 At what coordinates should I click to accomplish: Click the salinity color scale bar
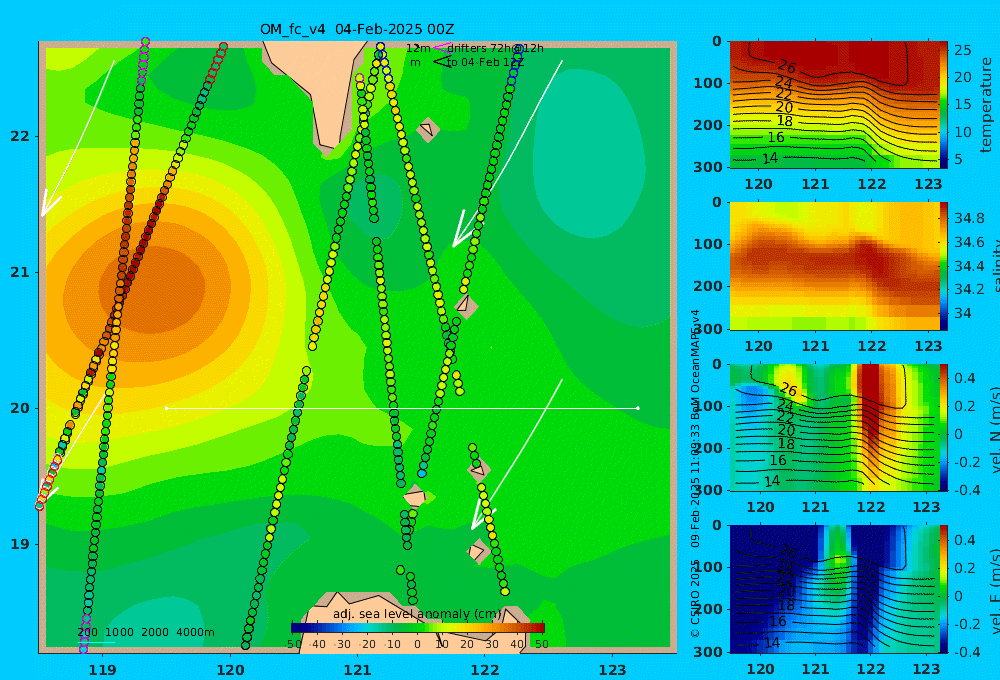tap(944, 266)
